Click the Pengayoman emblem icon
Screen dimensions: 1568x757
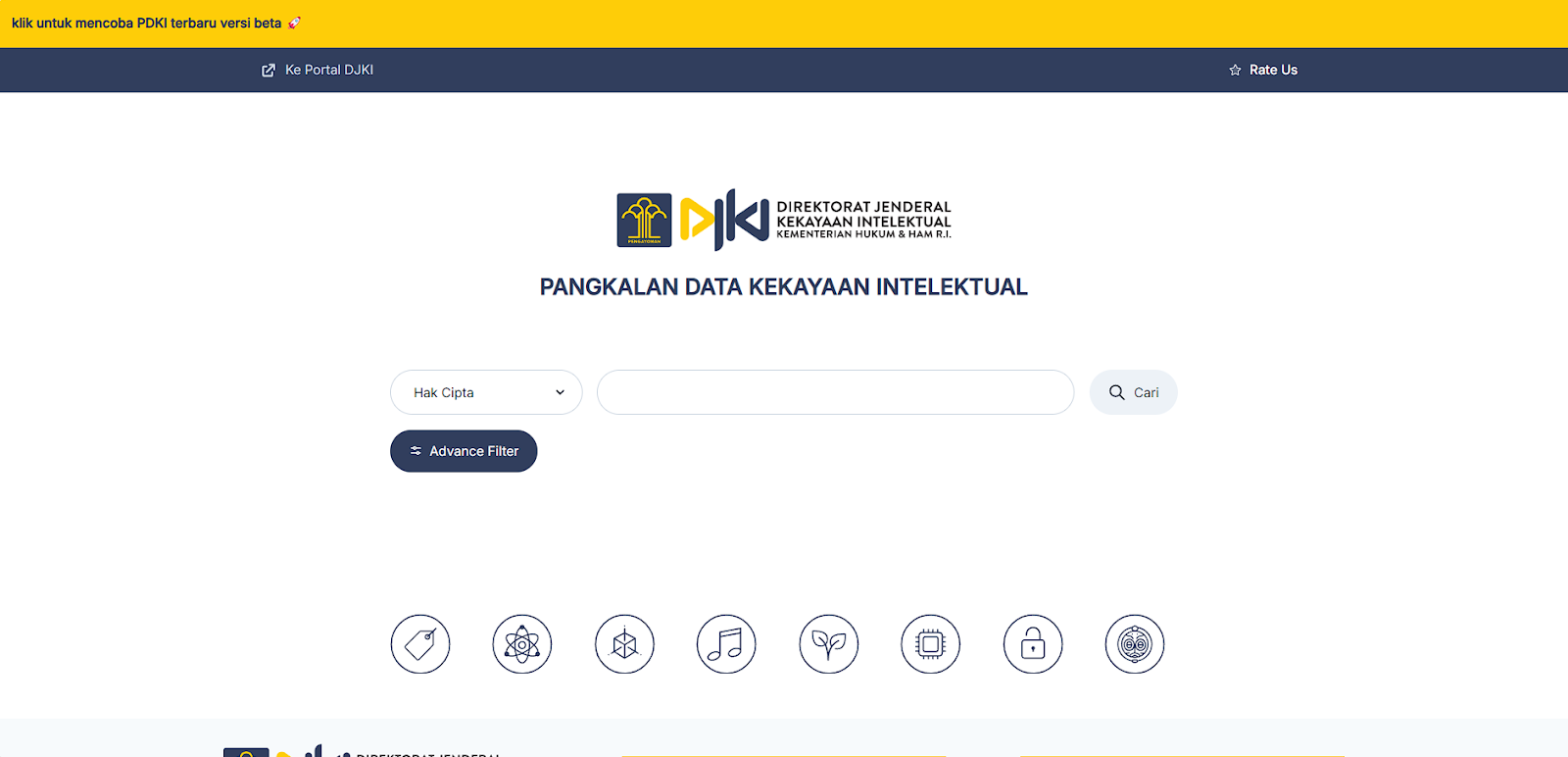coord(644,220)
